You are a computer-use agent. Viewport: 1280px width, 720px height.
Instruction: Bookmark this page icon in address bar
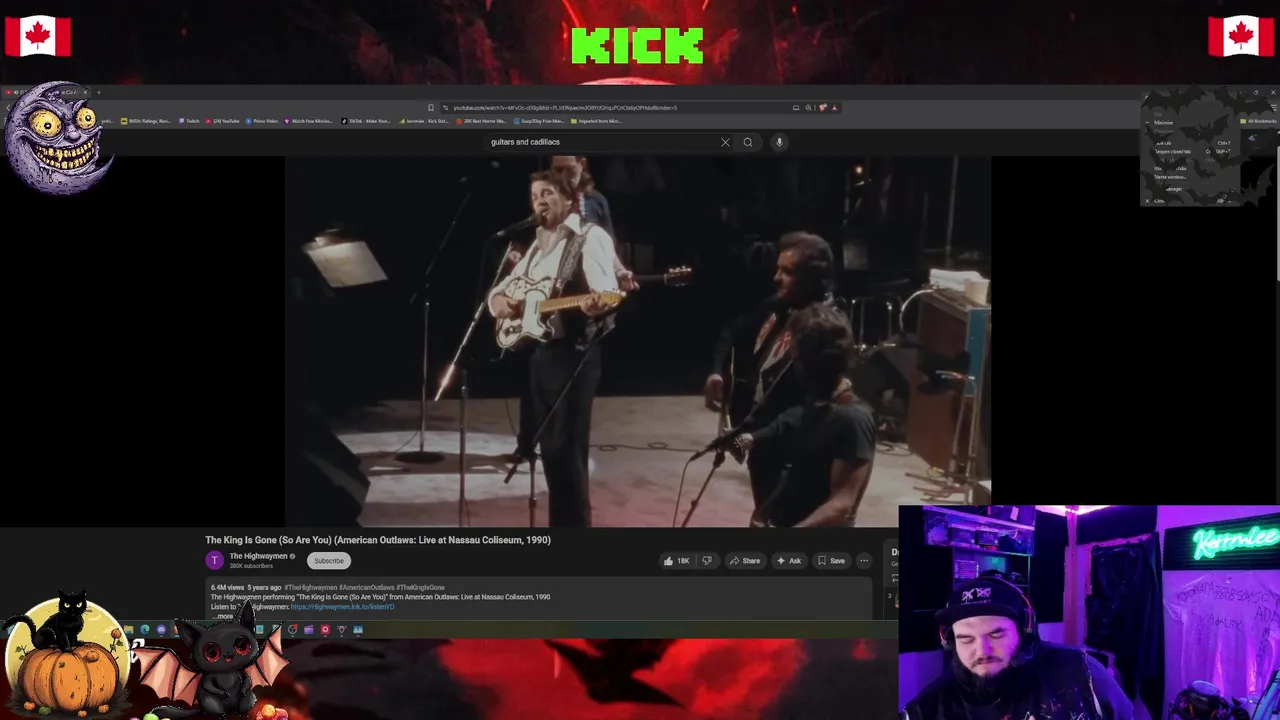431,108
